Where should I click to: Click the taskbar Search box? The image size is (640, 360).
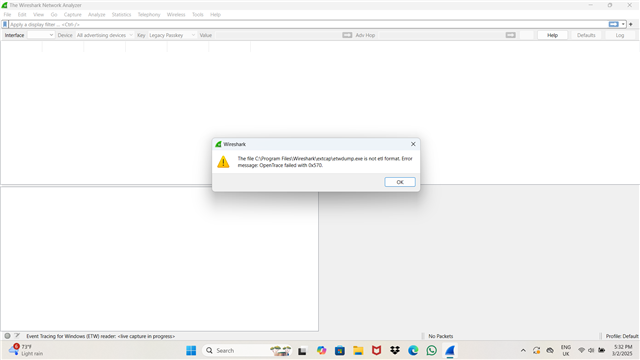pos(247,351)
